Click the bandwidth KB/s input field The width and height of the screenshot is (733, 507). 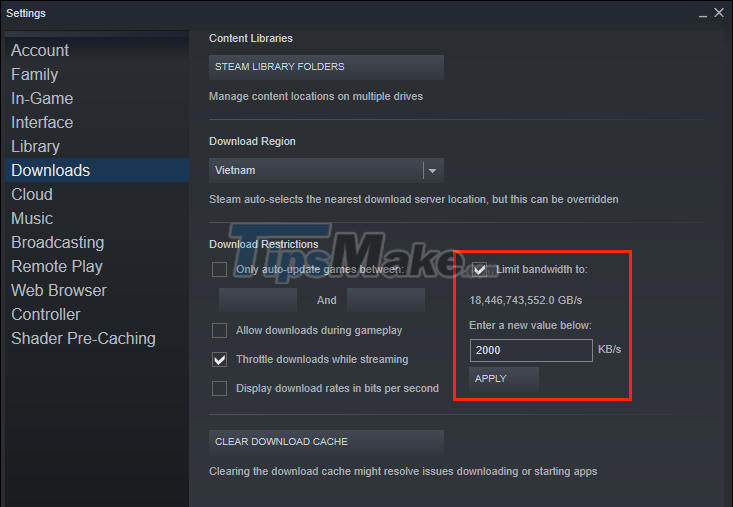point(531,350)
